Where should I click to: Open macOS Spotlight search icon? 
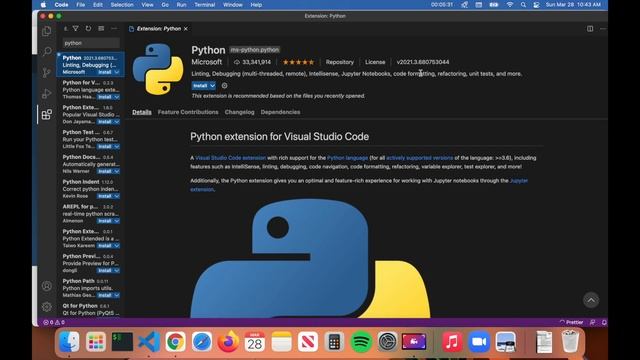point(523,5)
